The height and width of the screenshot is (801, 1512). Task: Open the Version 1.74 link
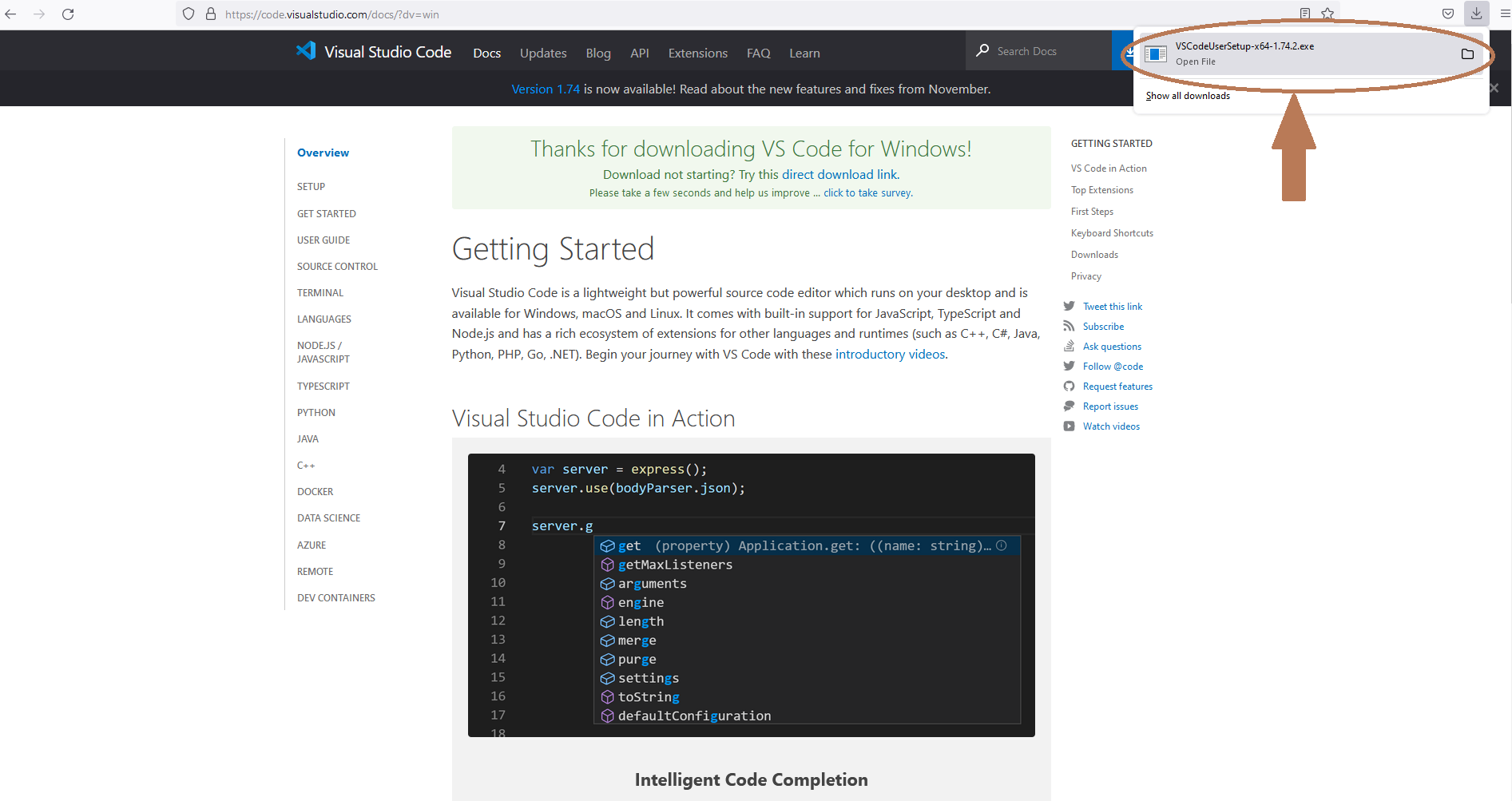tap(546, 89)
